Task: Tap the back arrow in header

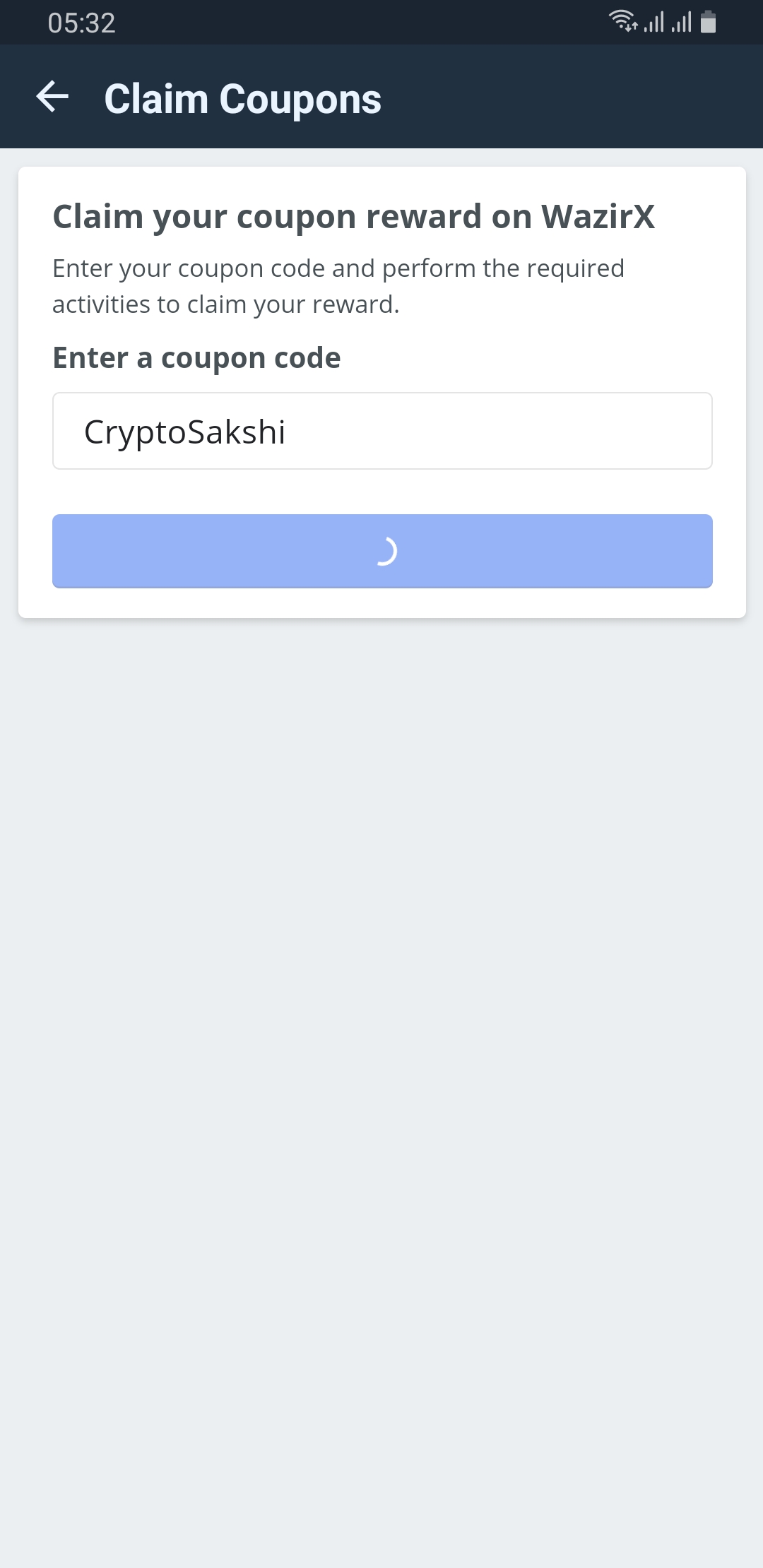Action: click(x=52, y=97)
